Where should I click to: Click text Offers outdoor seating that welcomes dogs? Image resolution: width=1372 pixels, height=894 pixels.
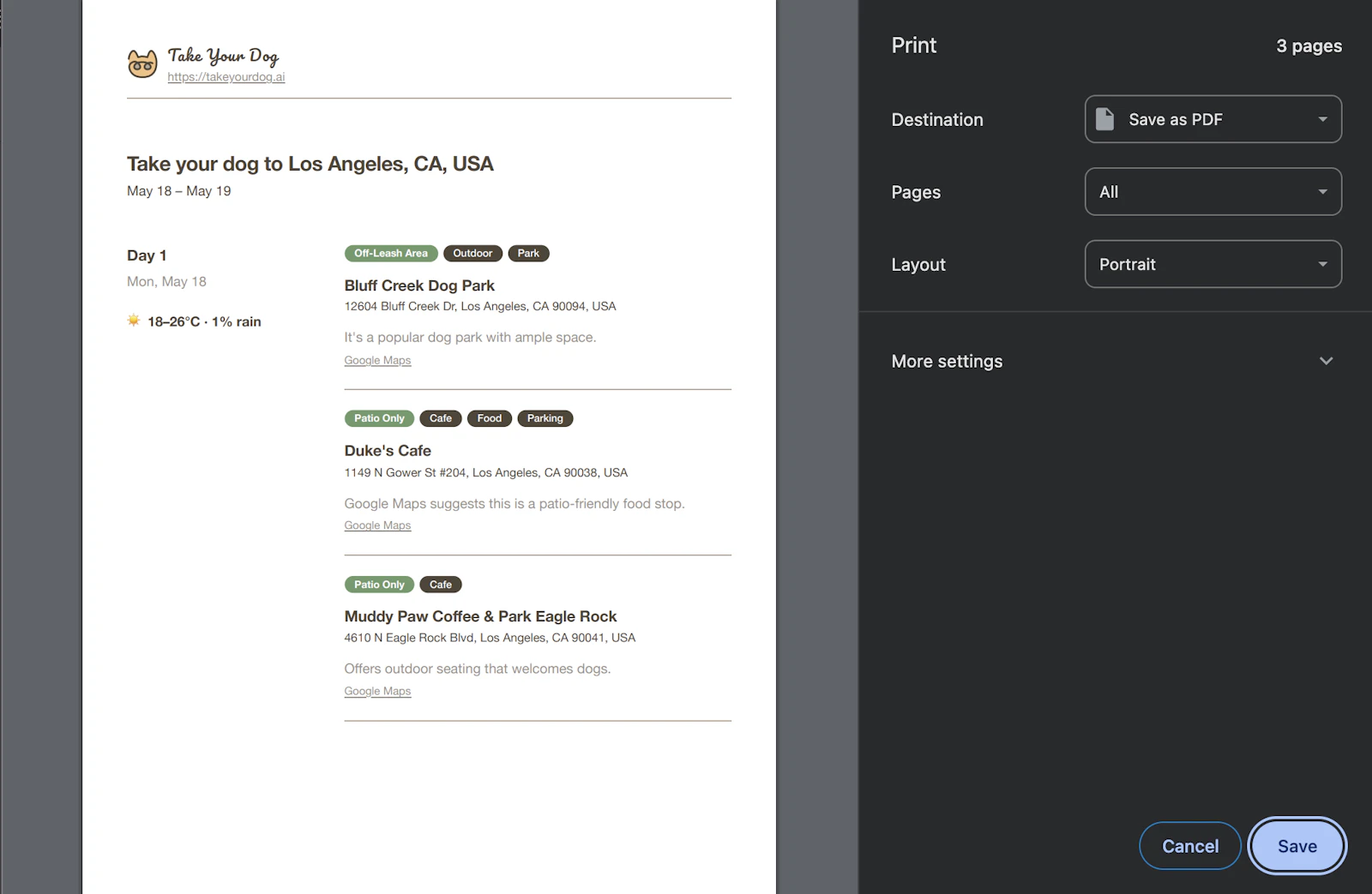[478, 669]
